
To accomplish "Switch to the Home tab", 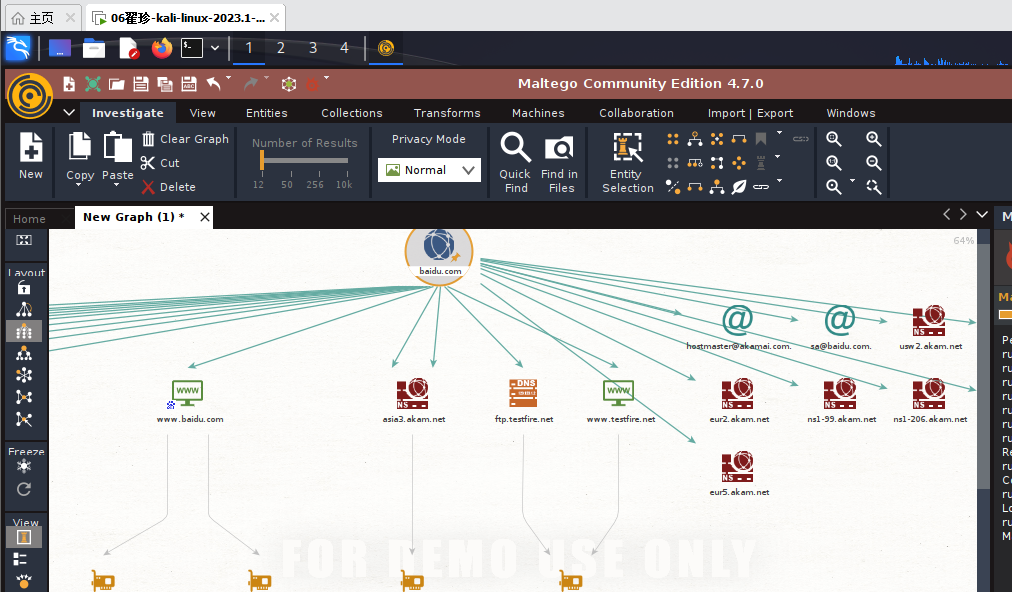I will [29, 219].
